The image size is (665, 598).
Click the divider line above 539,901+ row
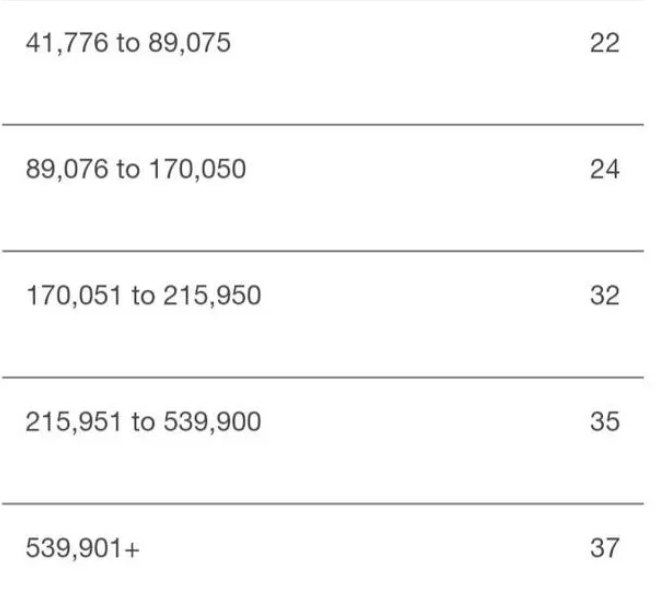click(323, 504)
